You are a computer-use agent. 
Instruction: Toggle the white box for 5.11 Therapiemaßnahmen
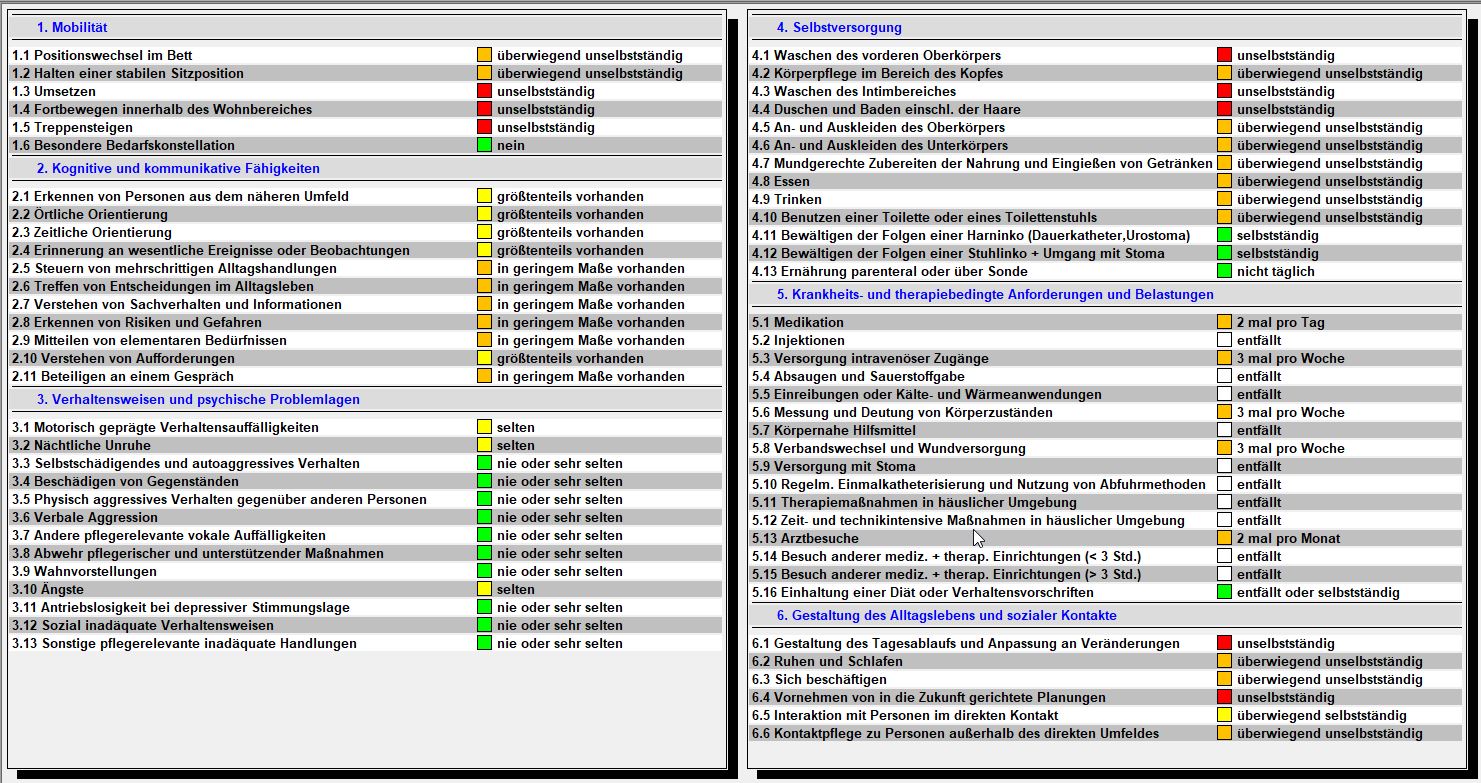[x=1224, y=502]
